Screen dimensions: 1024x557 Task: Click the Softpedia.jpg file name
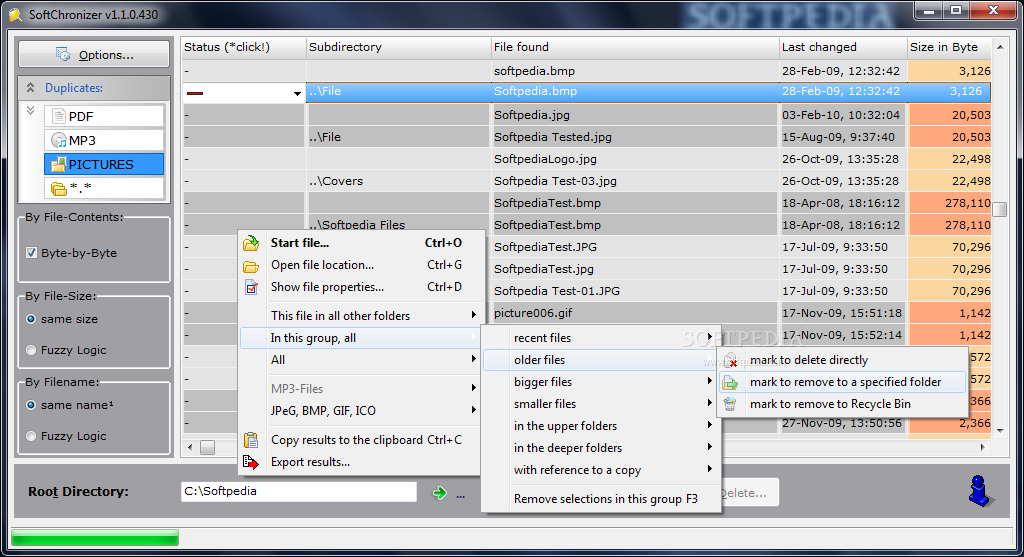click(532, 115)
